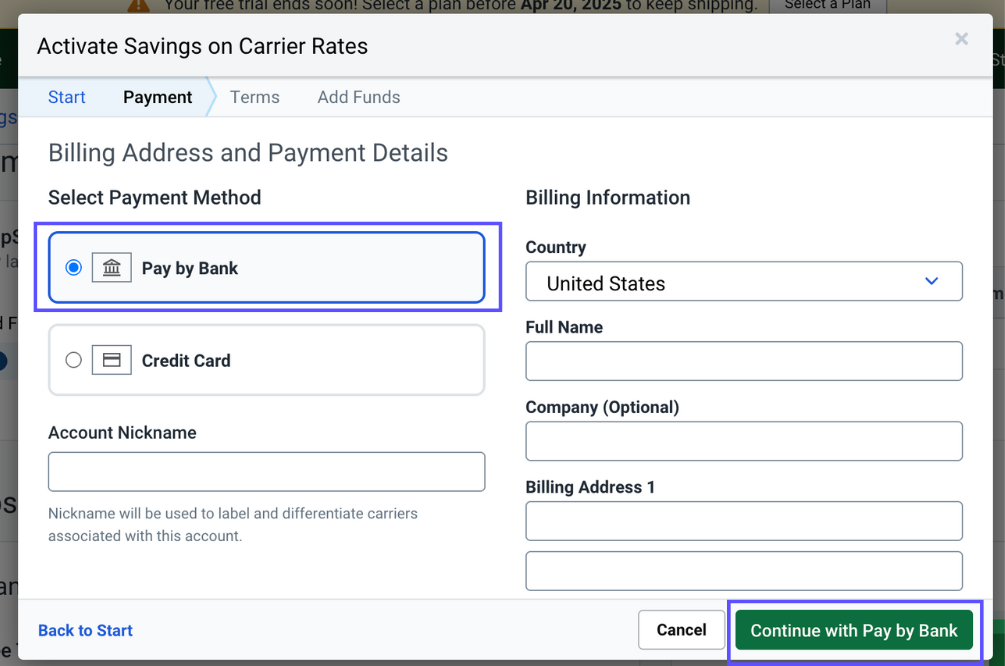The image size is (1005, 666).
Task: Click the Full Name input field
Action: pos(744,361)
